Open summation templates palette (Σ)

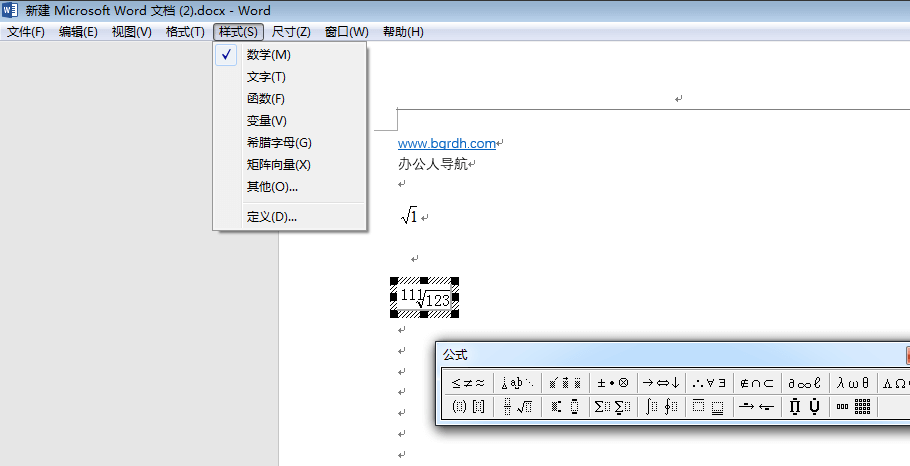613,407
